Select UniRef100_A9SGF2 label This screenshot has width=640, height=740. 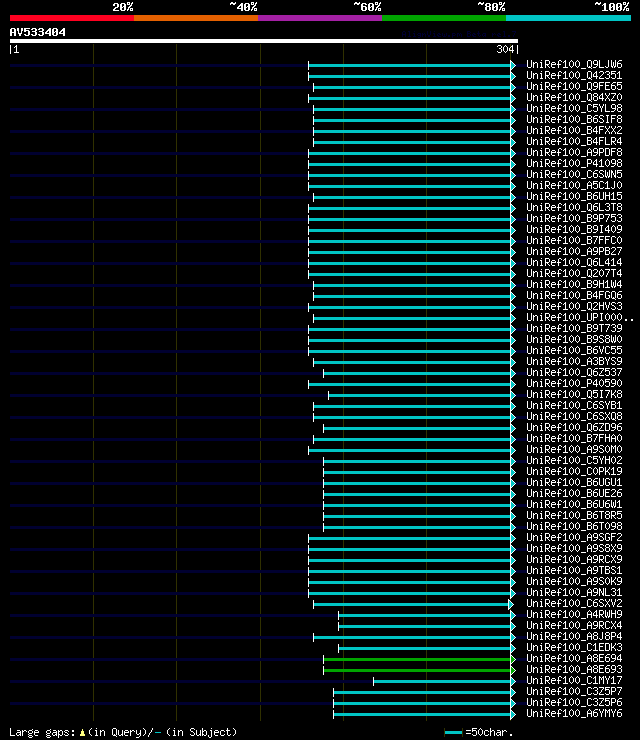point(574,538)
